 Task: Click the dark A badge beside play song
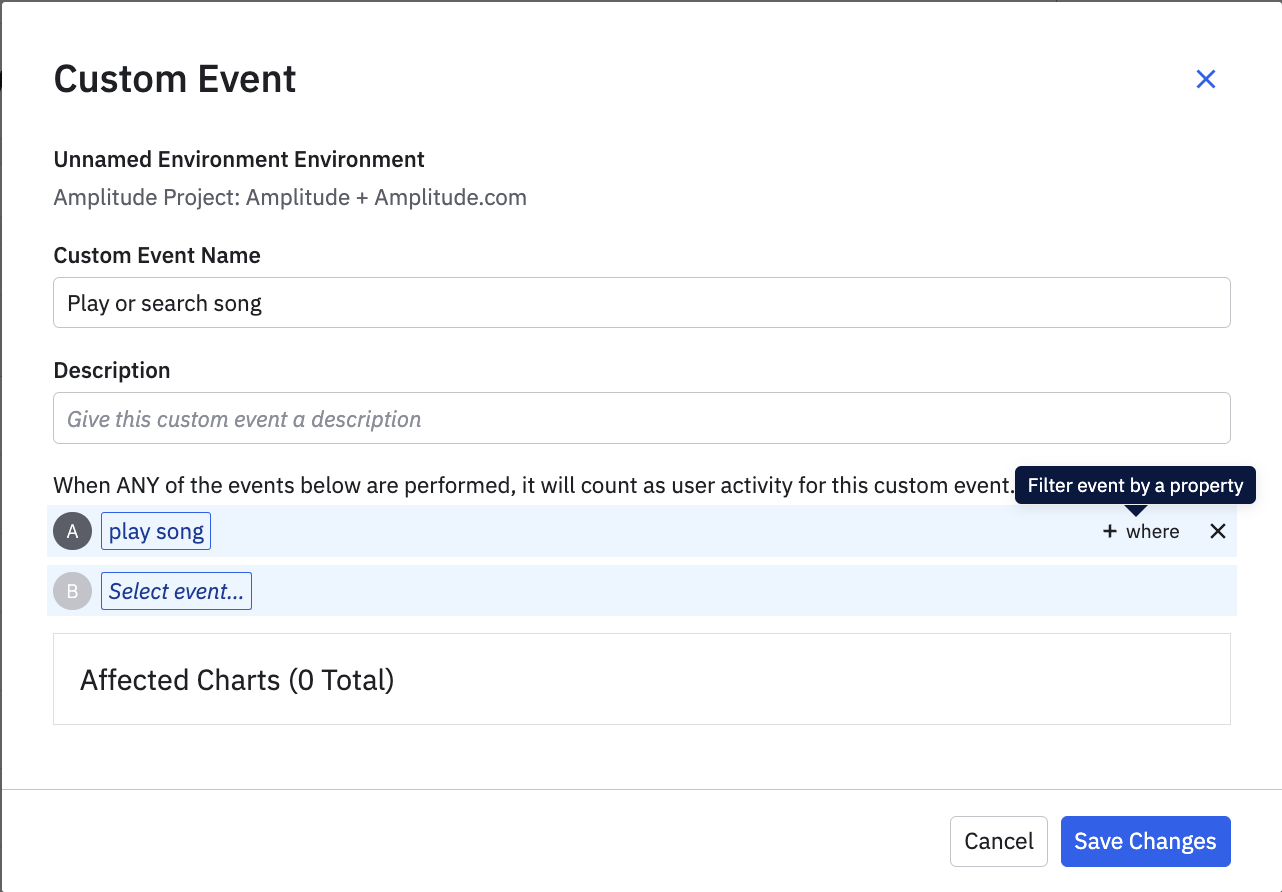coord(71,531)
